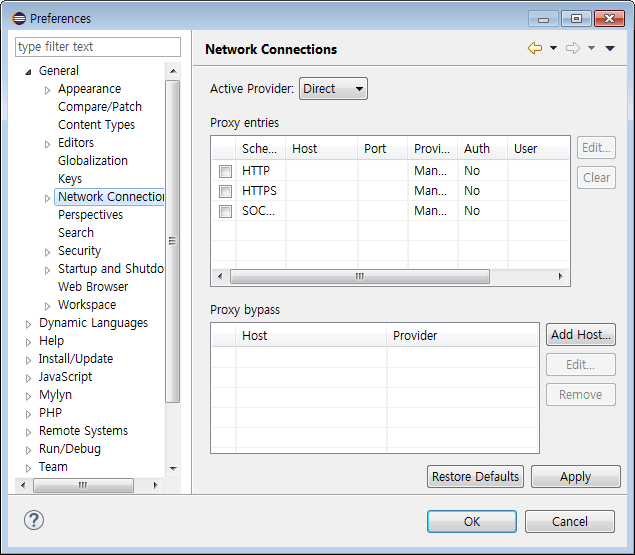This screenshot has width=635, height=555.
Task: Open the forward history dropdown arrow
Action: coord(591,48)
